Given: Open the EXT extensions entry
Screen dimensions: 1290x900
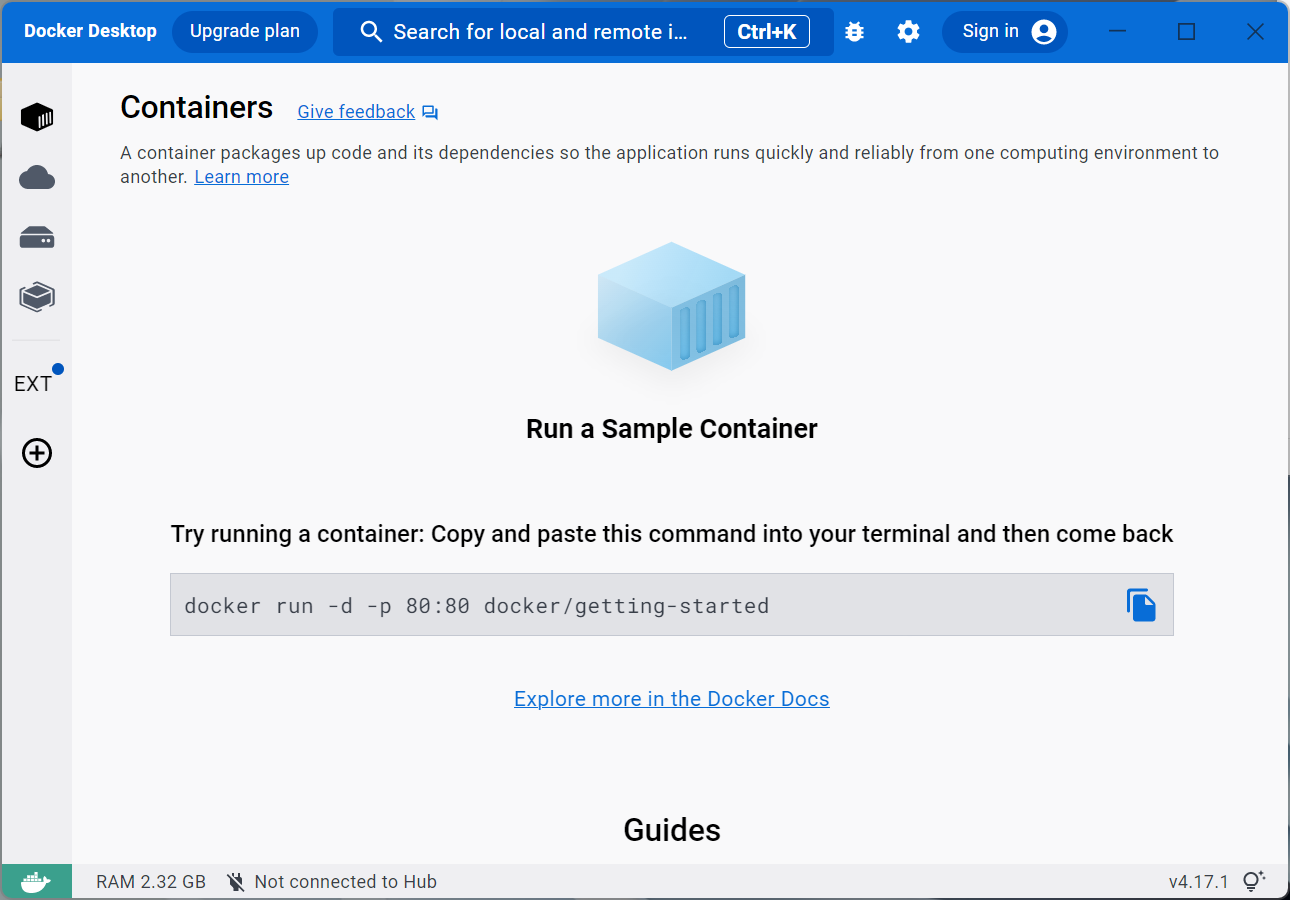Looking at the screenshot, I should [33, 384].
